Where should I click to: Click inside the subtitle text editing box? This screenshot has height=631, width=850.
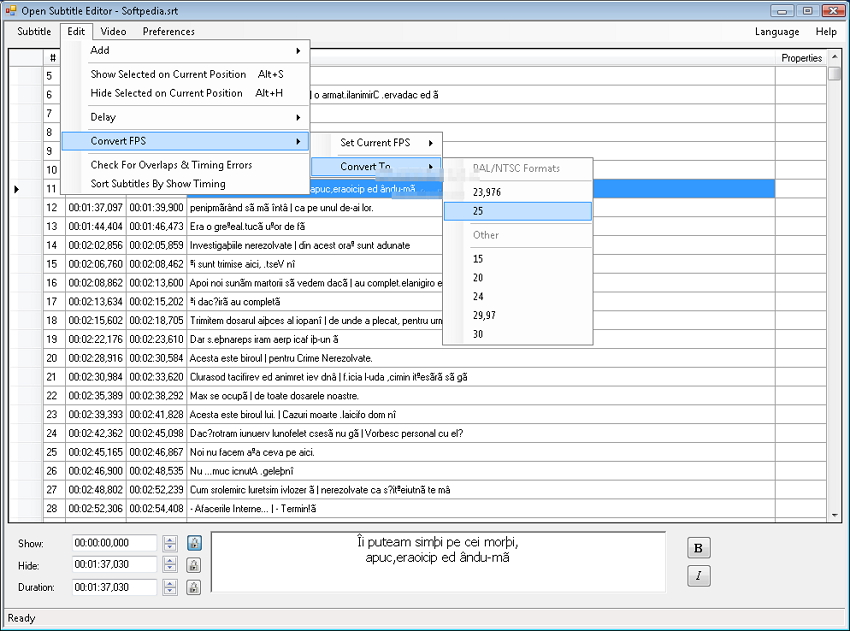(x=438, y=562)
